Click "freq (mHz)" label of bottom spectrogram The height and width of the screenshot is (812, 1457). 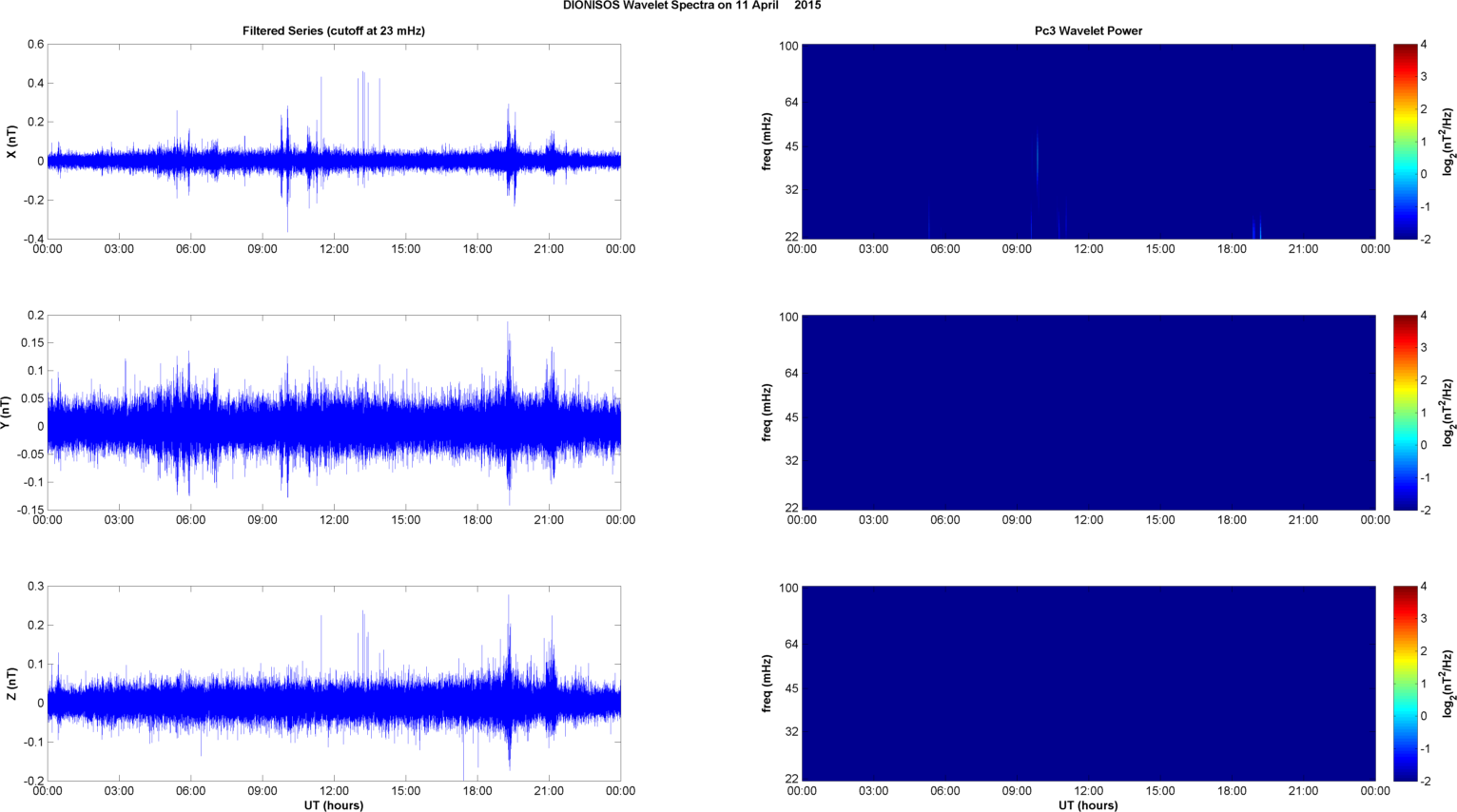tap(767, 684)
